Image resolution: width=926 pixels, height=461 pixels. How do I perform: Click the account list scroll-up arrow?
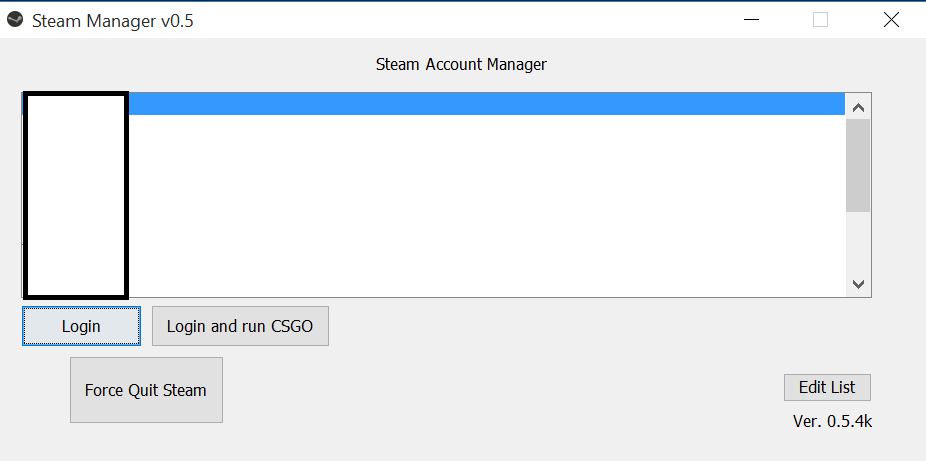point(858,106)
